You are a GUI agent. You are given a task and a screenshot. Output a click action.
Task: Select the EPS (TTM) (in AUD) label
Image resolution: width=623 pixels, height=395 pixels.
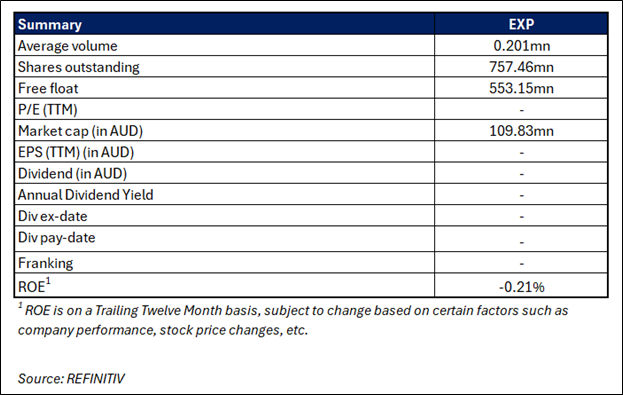(x=76, y=152)
